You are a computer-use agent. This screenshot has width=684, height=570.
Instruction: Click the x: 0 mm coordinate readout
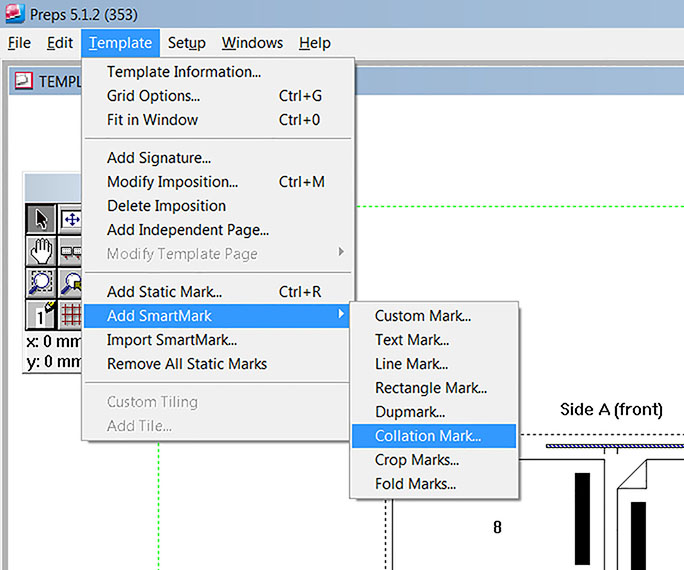pyautogui.click(x=54, y=341)
